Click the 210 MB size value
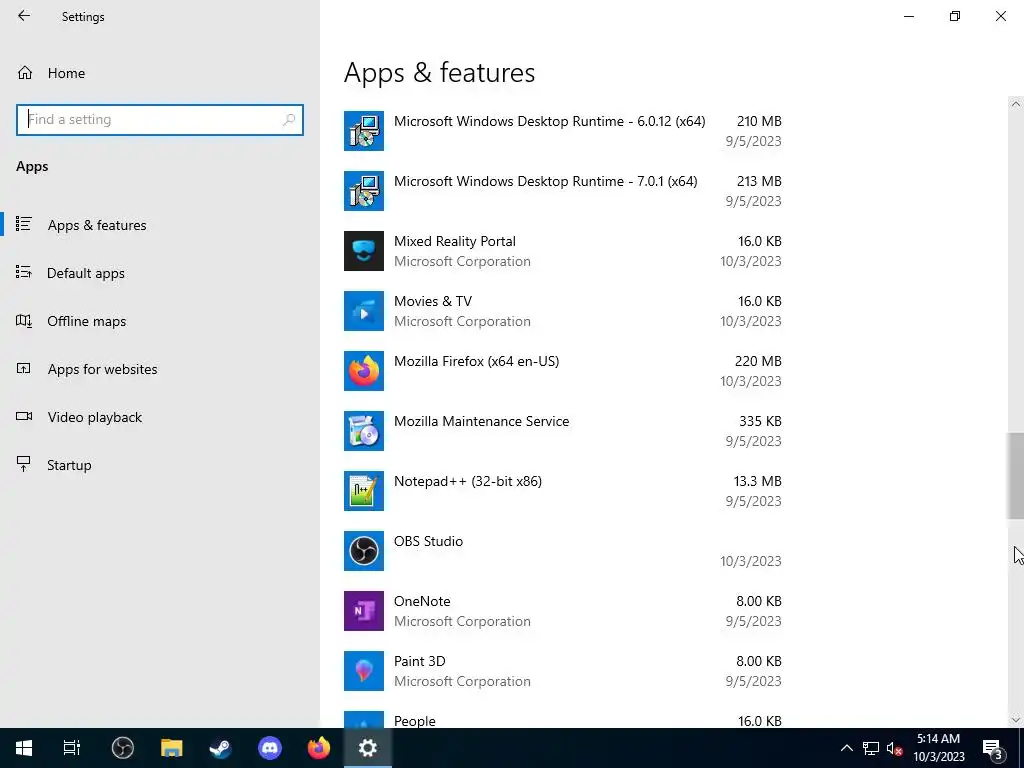Viewport: 1024px width, 768px height. (759, 121)
